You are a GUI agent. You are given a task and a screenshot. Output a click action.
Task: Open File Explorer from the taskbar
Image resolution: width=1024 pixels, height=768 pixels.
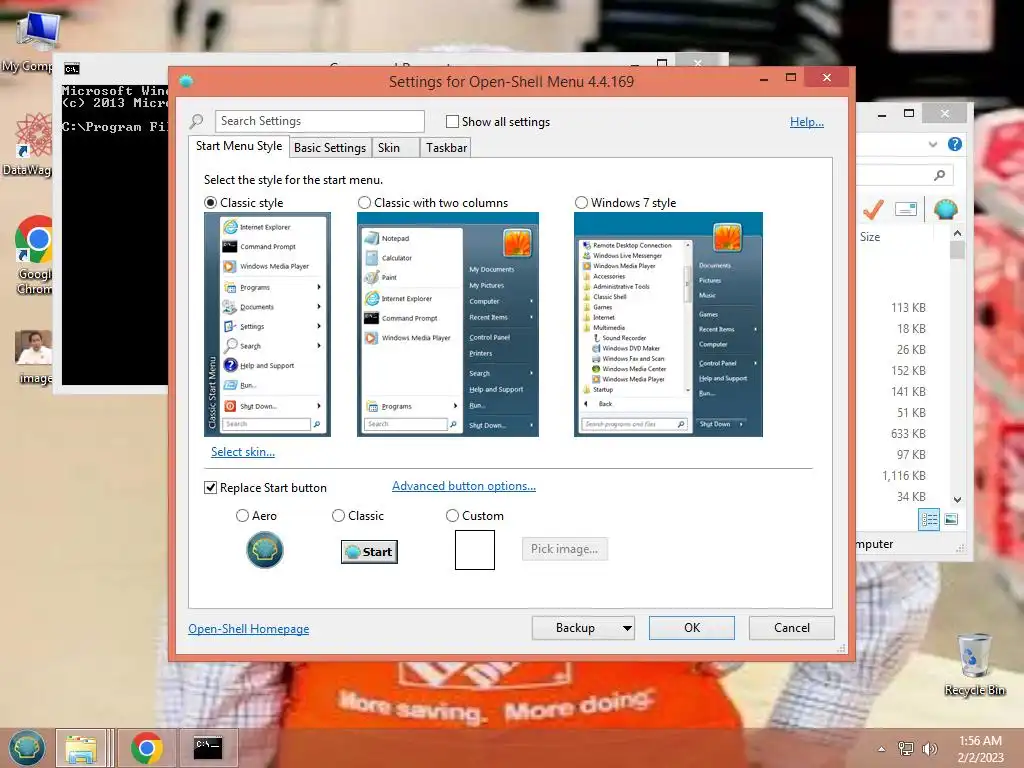pos(80,748)
